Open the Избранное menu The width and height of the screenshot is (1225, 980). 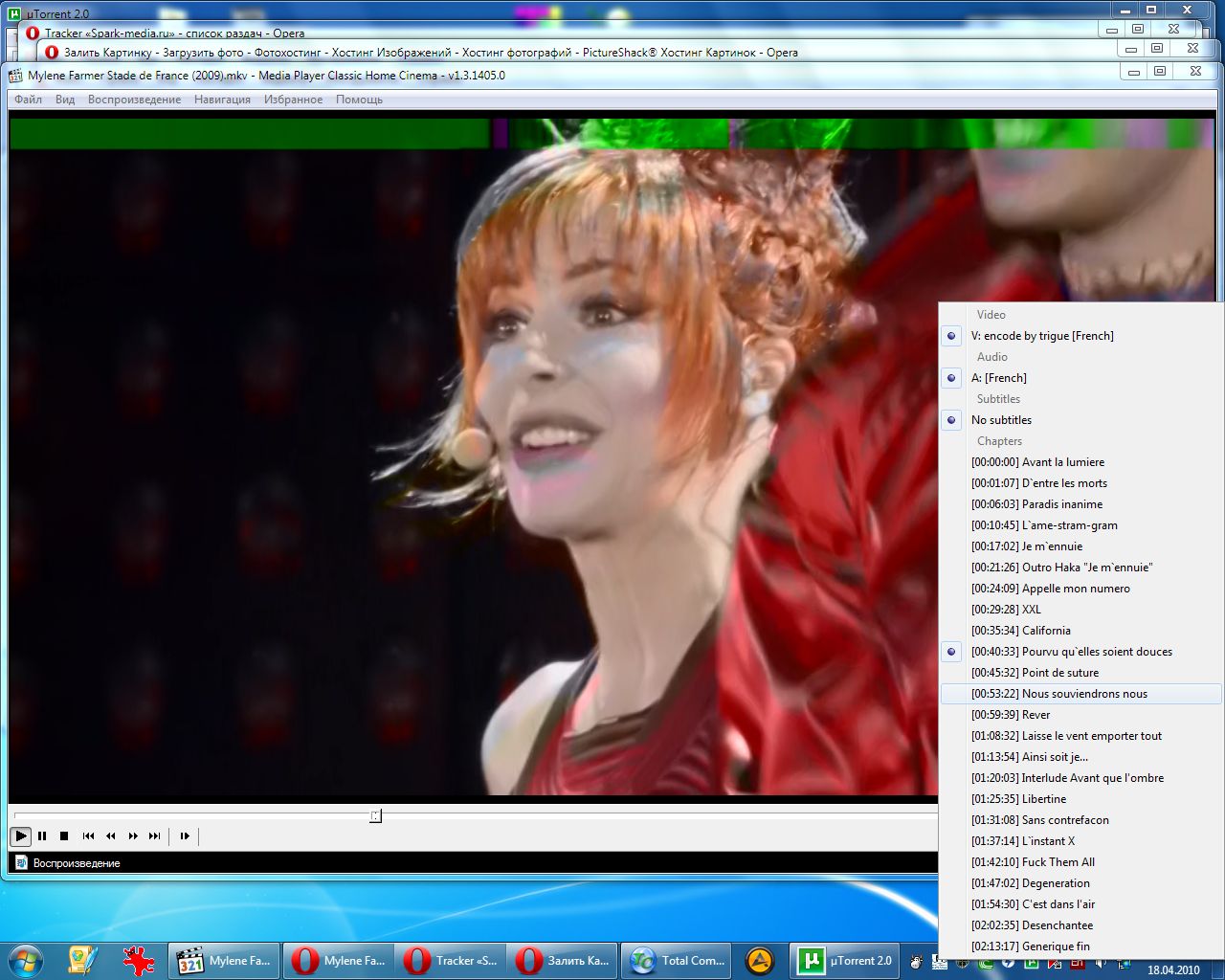pos(293,100)
